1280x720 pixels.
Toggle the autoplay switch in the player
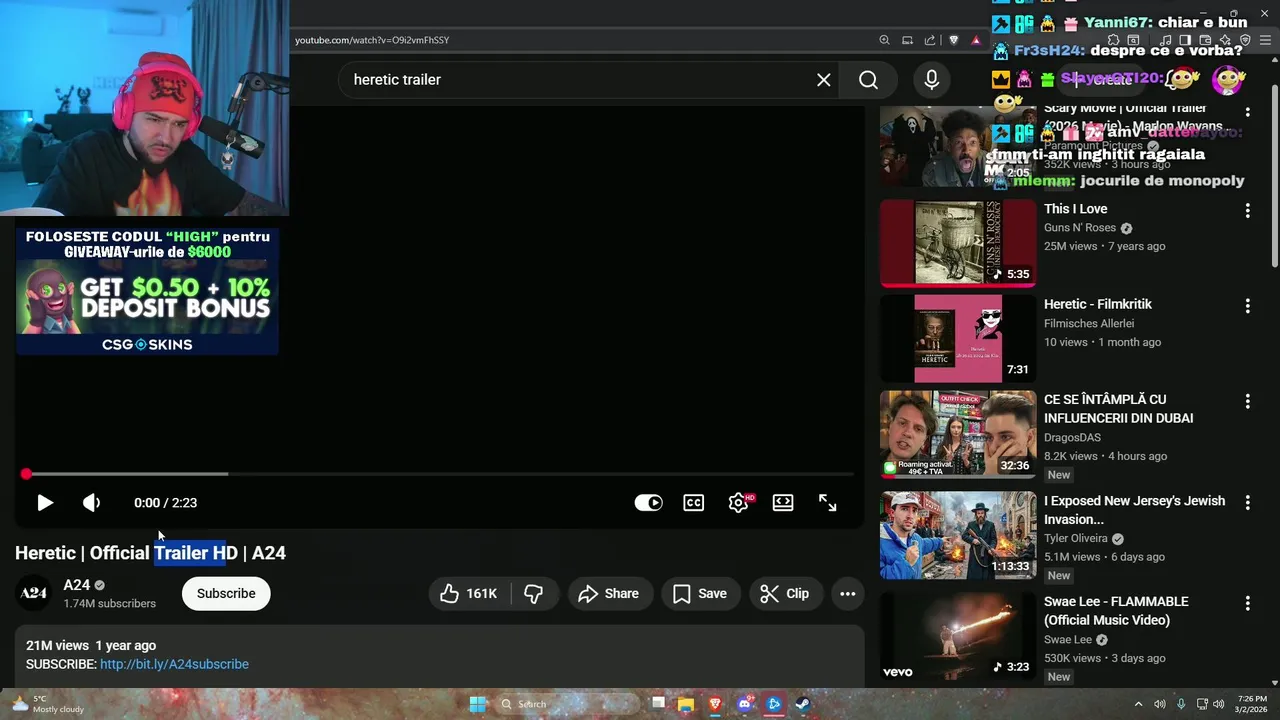coord(648,503)
